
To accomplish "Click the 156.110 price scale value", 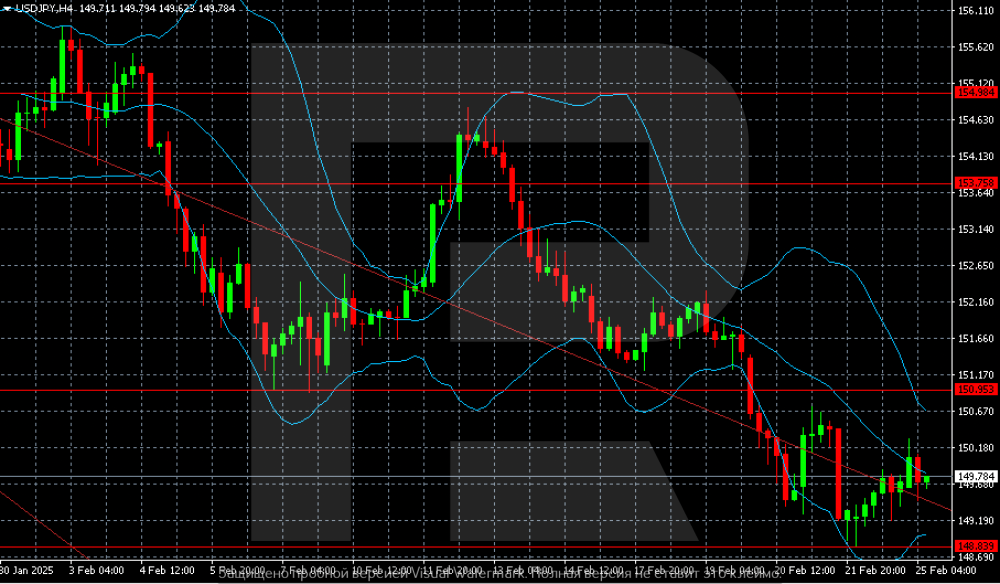I will tap(975, 10).
